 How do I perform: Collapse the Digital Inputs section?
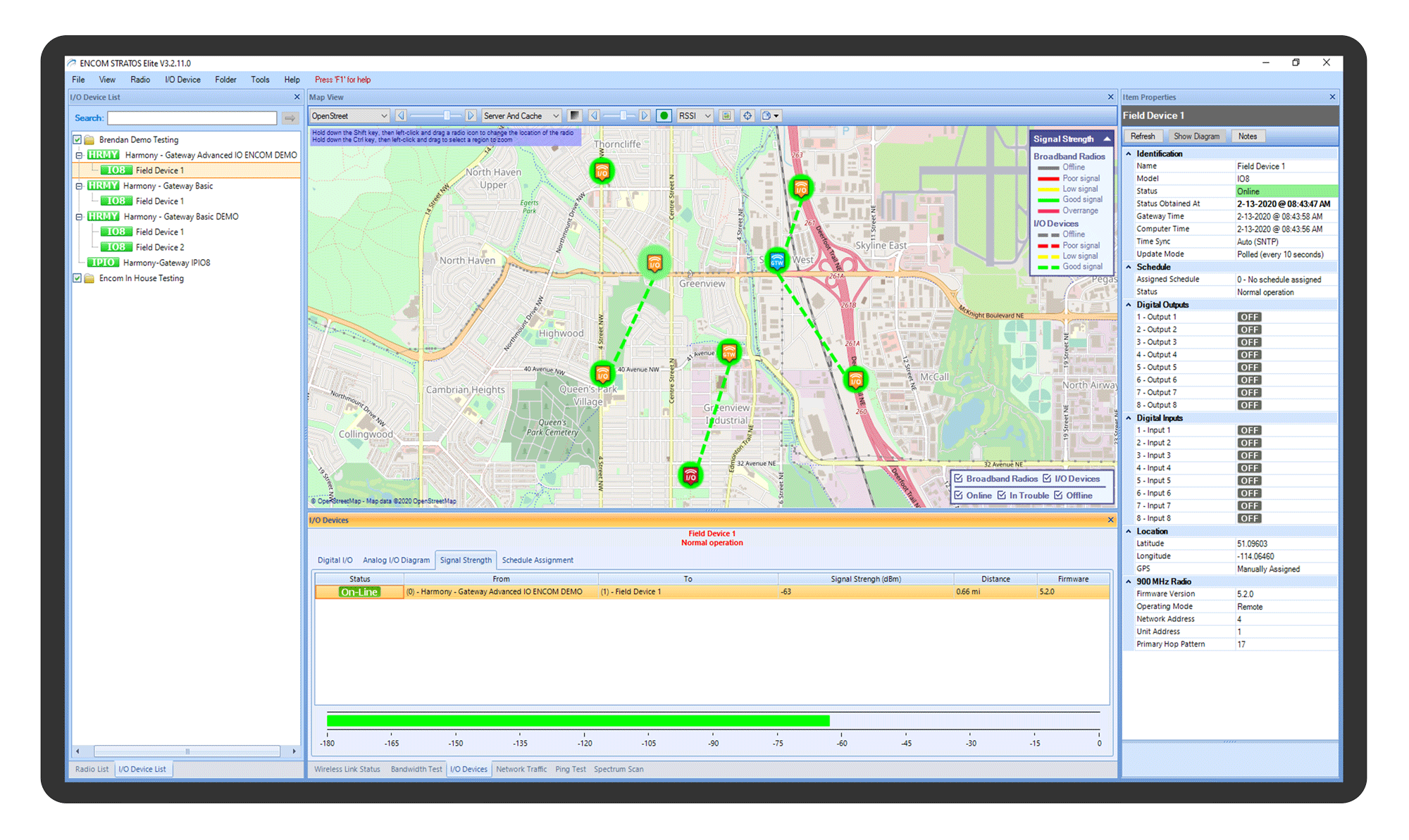[1129, 418]
